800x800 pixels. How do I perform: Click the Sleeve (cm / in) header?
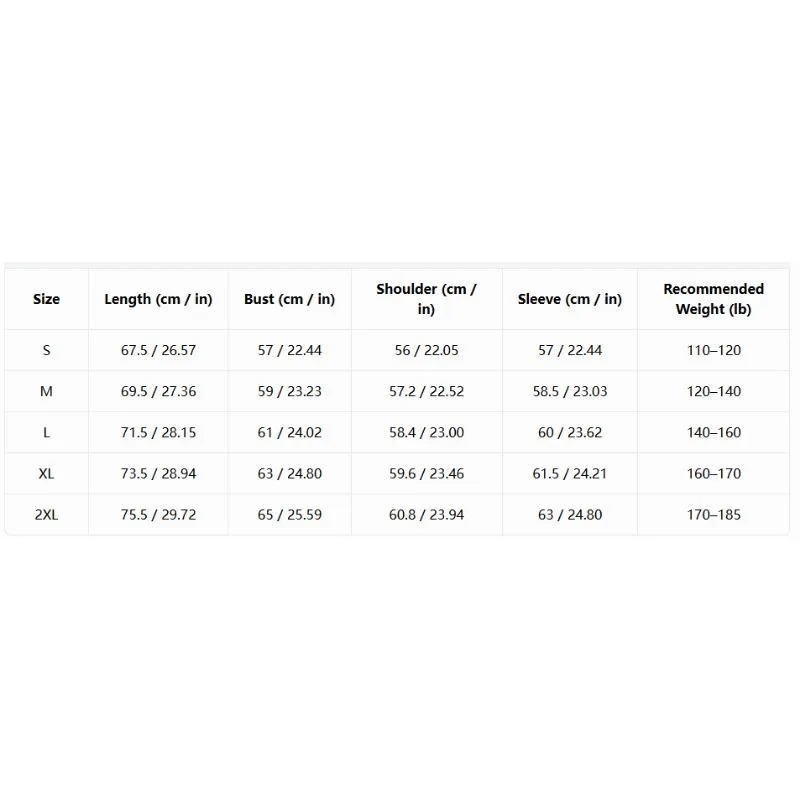[x=570, y=299]
